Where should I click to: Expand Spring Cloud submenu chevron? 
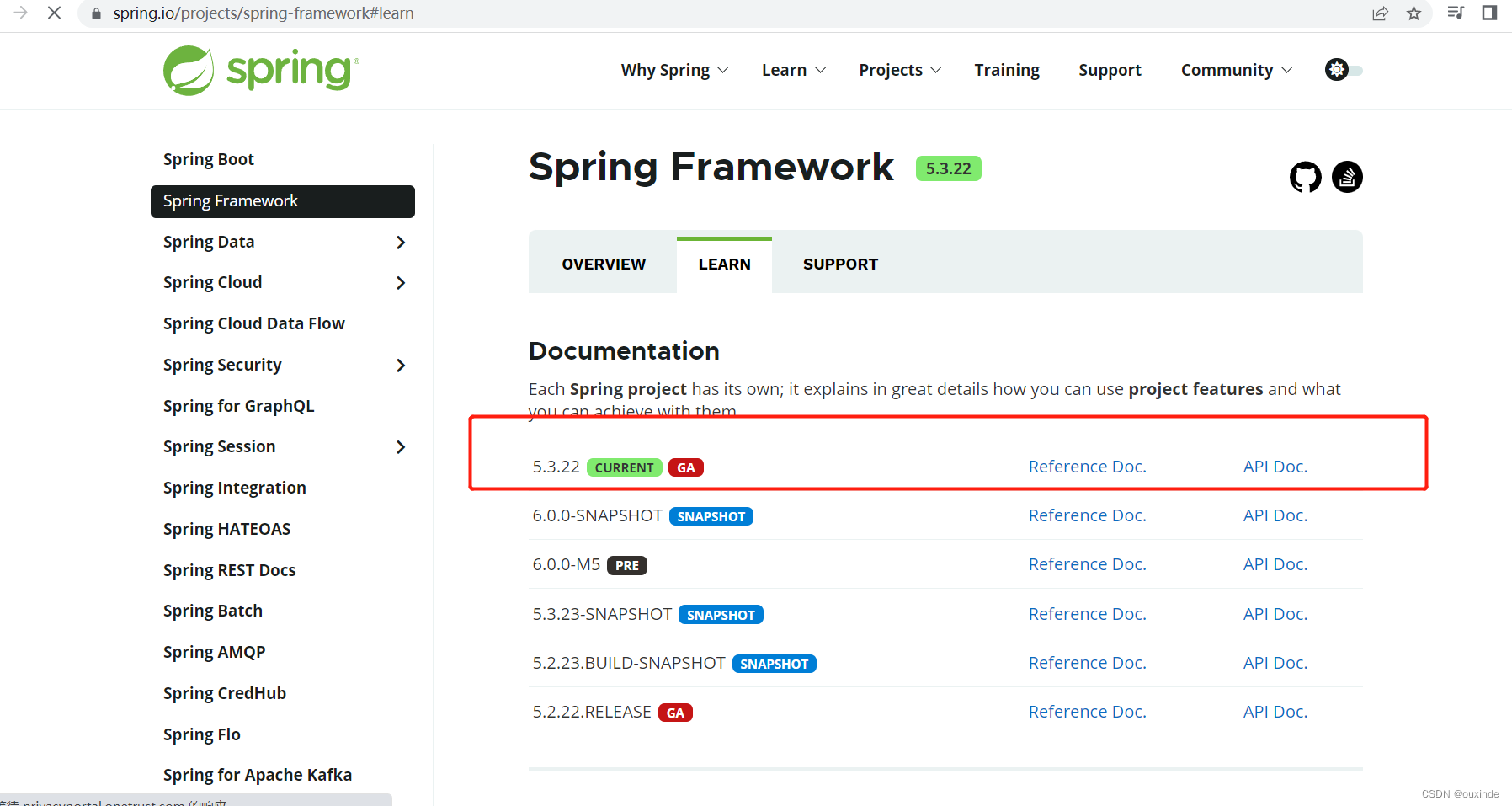tap(401, 283)
